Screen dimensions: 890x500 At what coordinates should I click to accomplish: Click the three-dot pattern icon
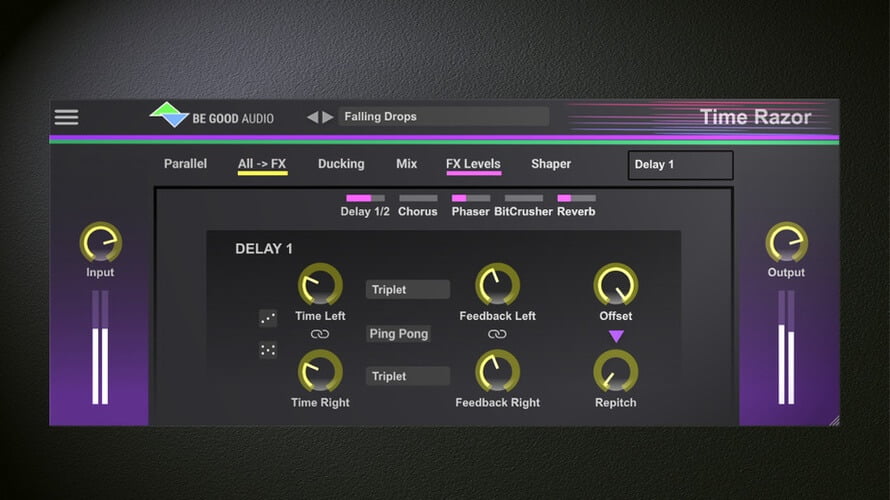tap(268, 318)
